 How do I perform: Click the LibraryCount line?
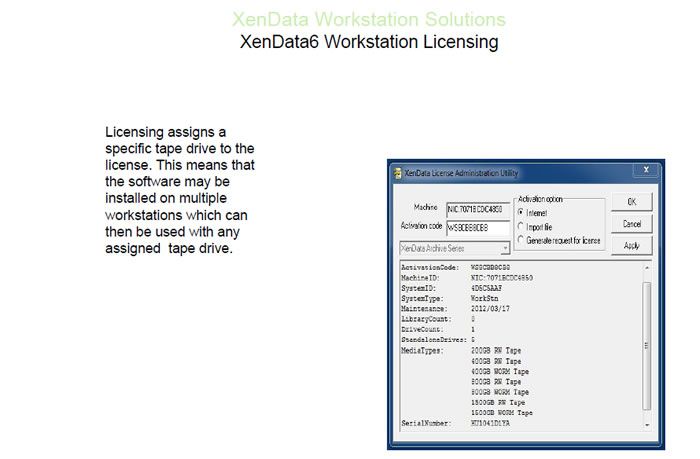(438, 319)
